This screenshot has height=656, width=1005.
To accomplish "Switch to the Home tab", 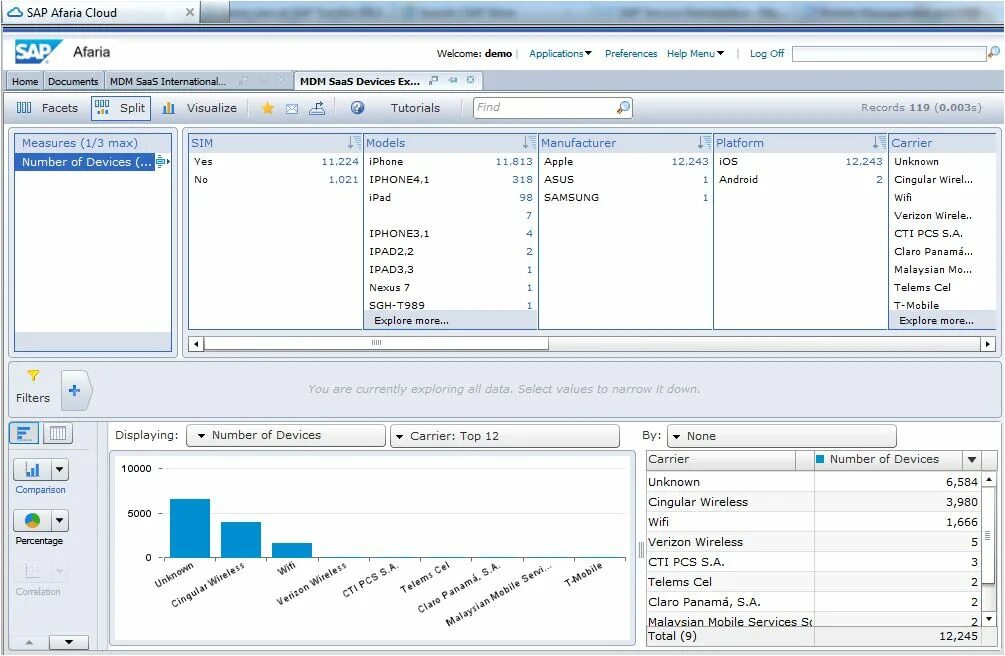I will [25, 81].
